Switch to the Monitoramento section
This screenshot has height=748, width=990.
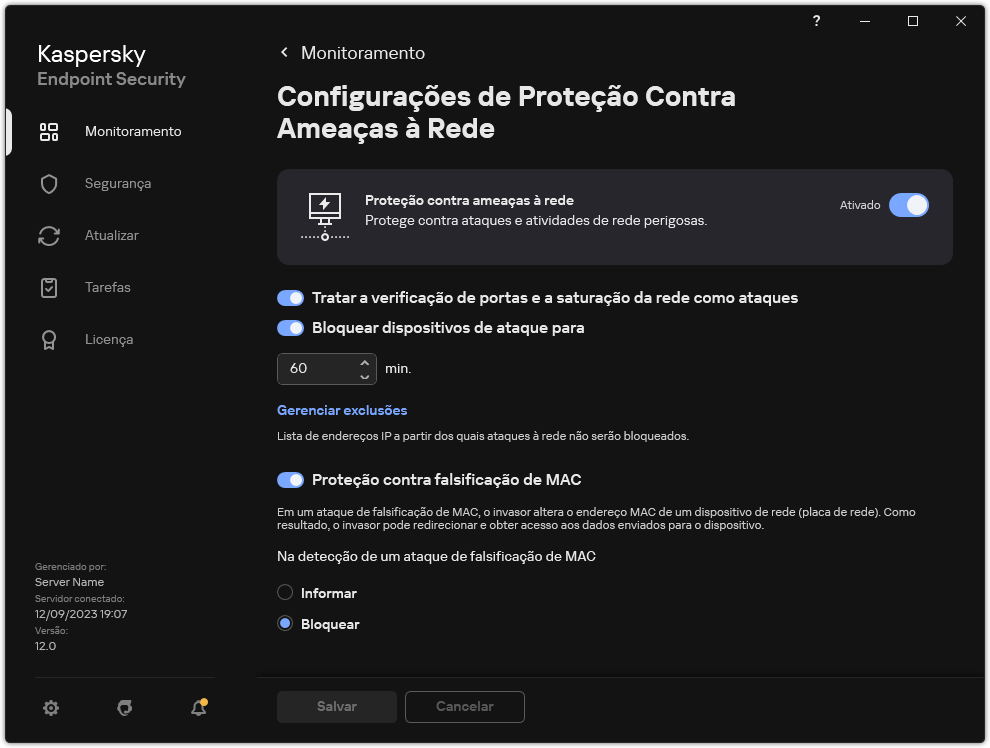pyautogui.click(x=133, y=131)
